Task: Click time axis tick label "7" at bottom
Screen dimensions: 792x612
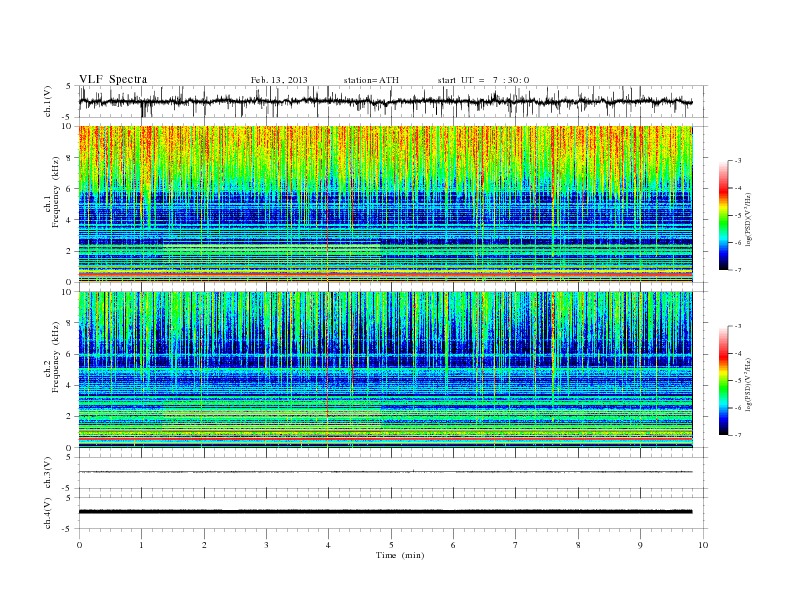Action: [516, 545]
